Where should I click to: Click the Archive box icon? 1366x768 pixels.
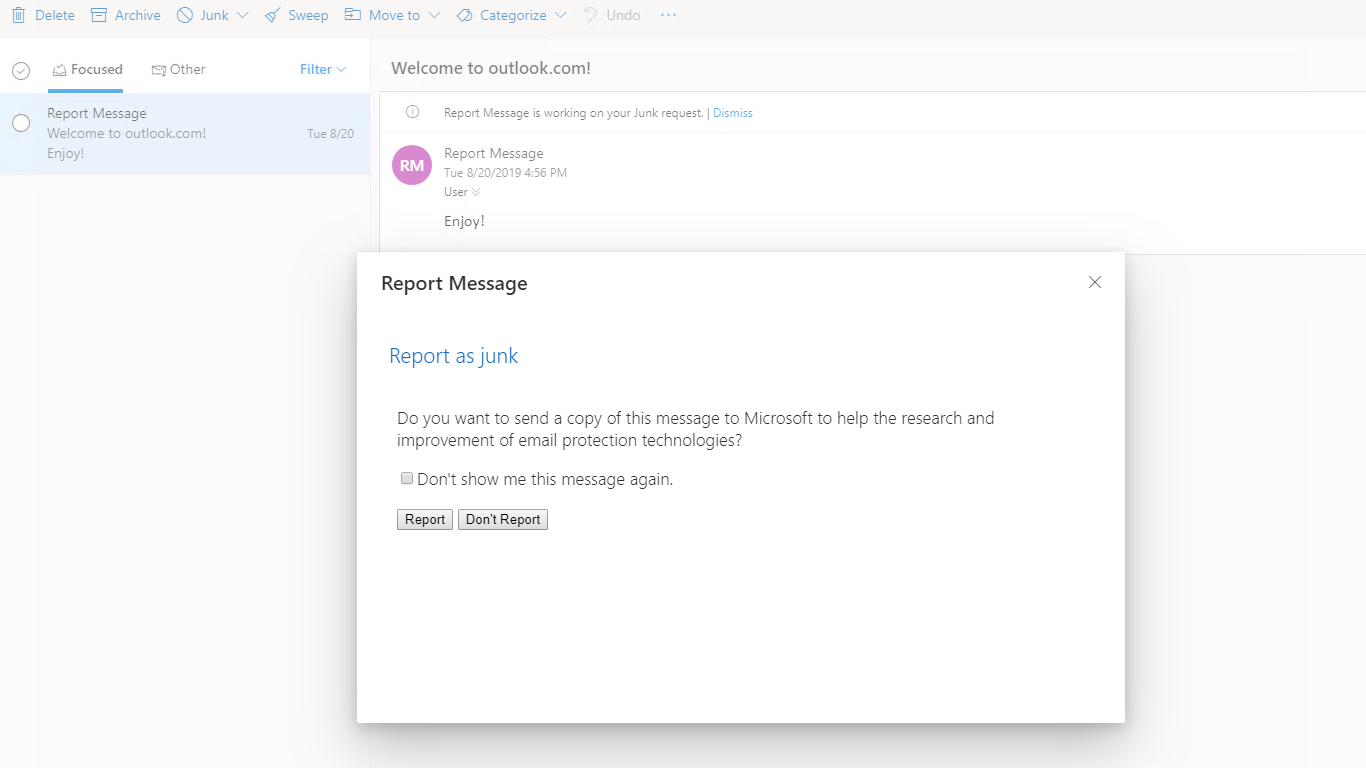pos(98,15)
